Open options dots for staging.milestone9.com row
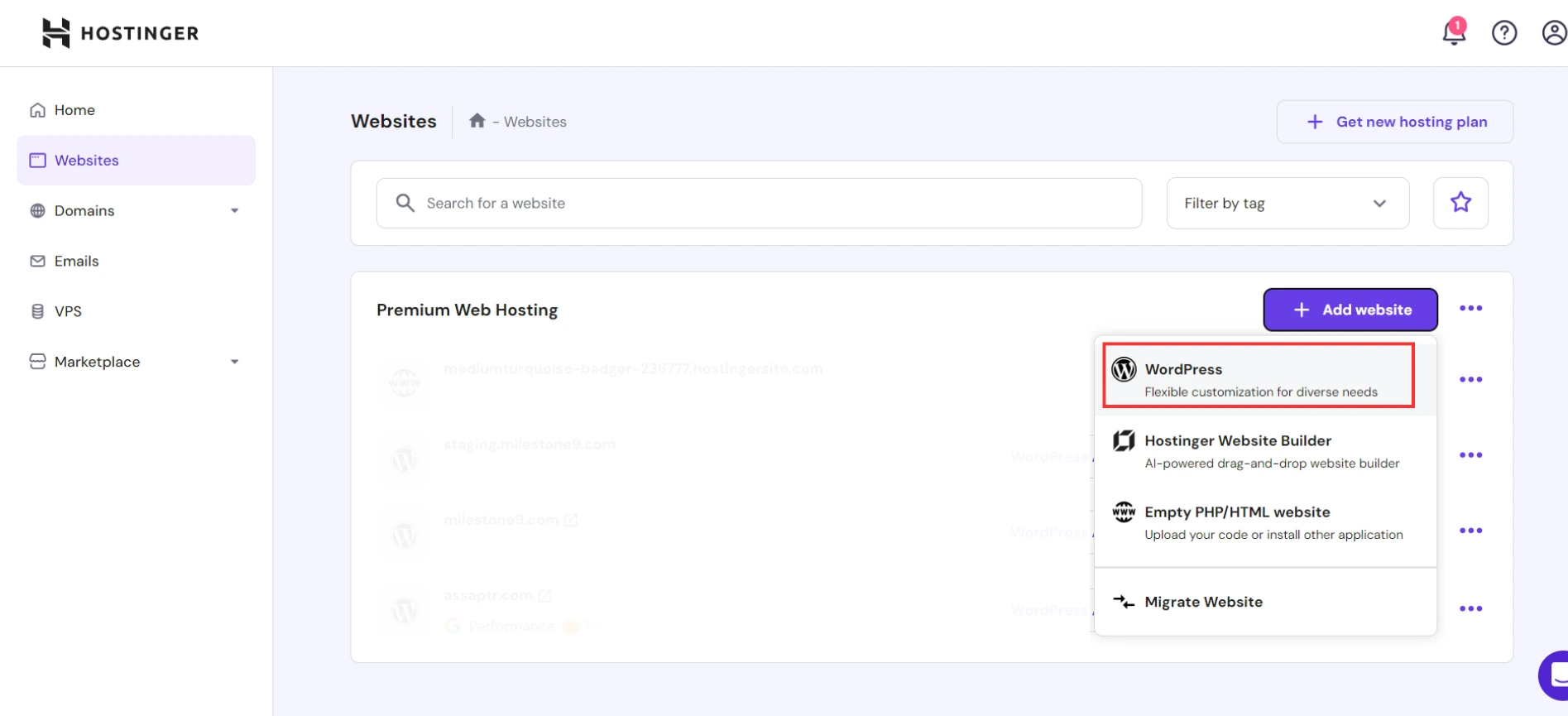Viewport: 1568px width, 716px height. 1470,455
